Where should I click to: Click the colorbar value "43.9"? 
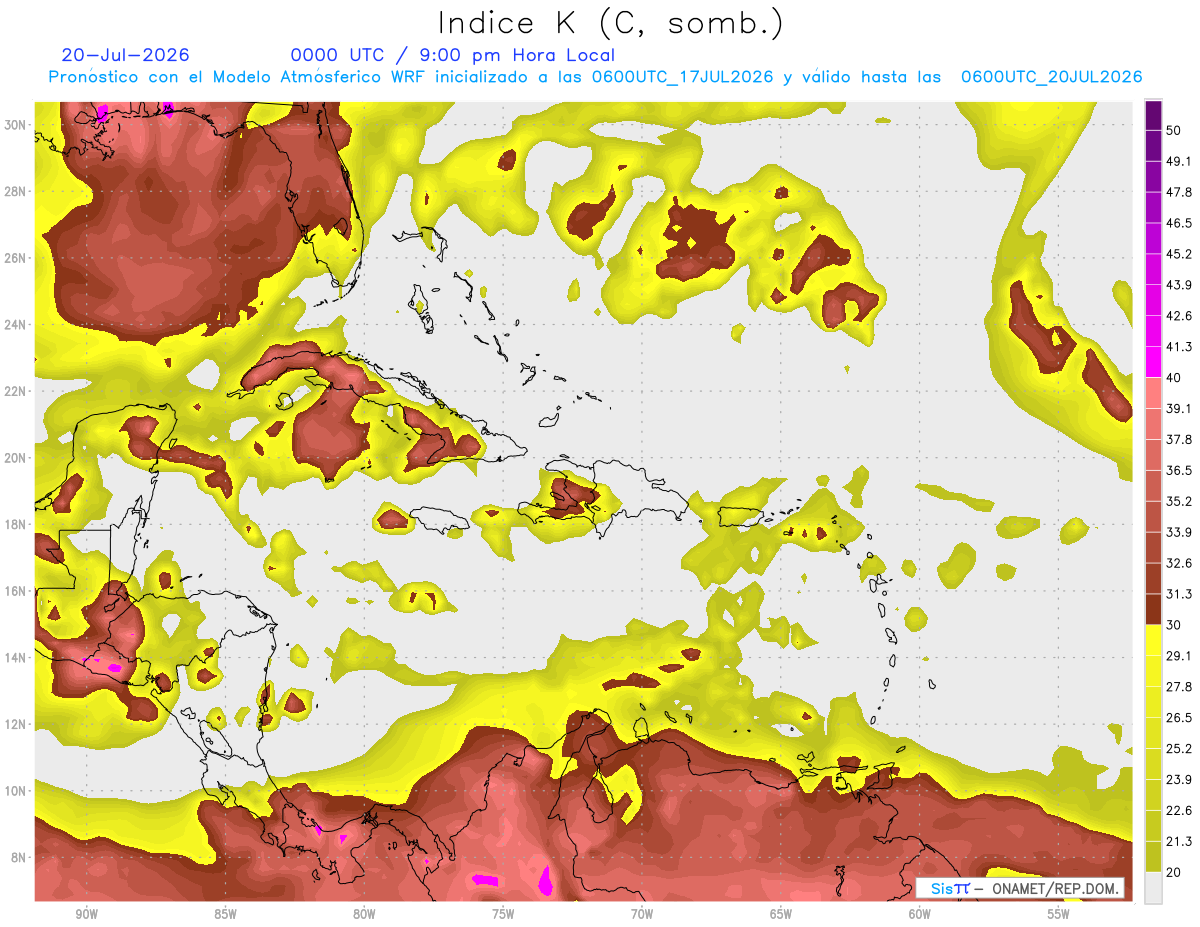[x=1178, y=286]
